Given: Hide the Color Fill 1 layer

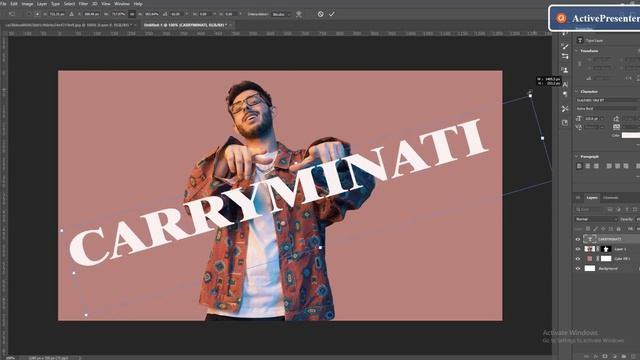Looking at the screenshot, I should point(578,259).
